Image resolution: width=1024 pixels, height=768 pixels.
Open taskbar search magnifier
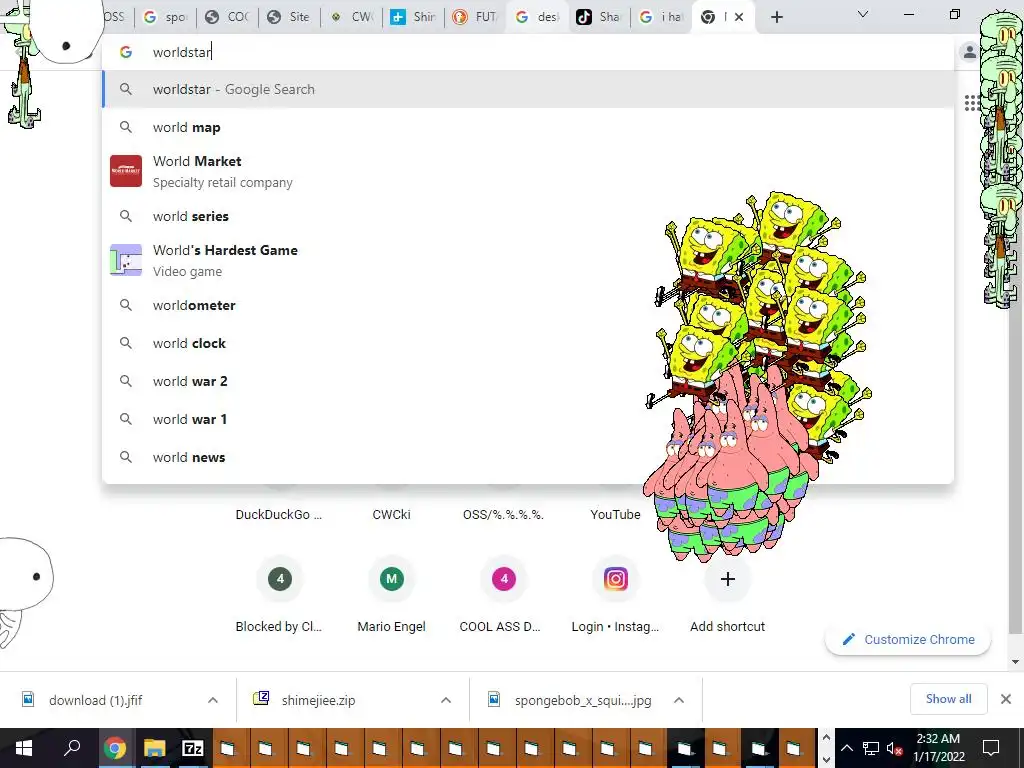pyautogui.click(x=72, y=748)
